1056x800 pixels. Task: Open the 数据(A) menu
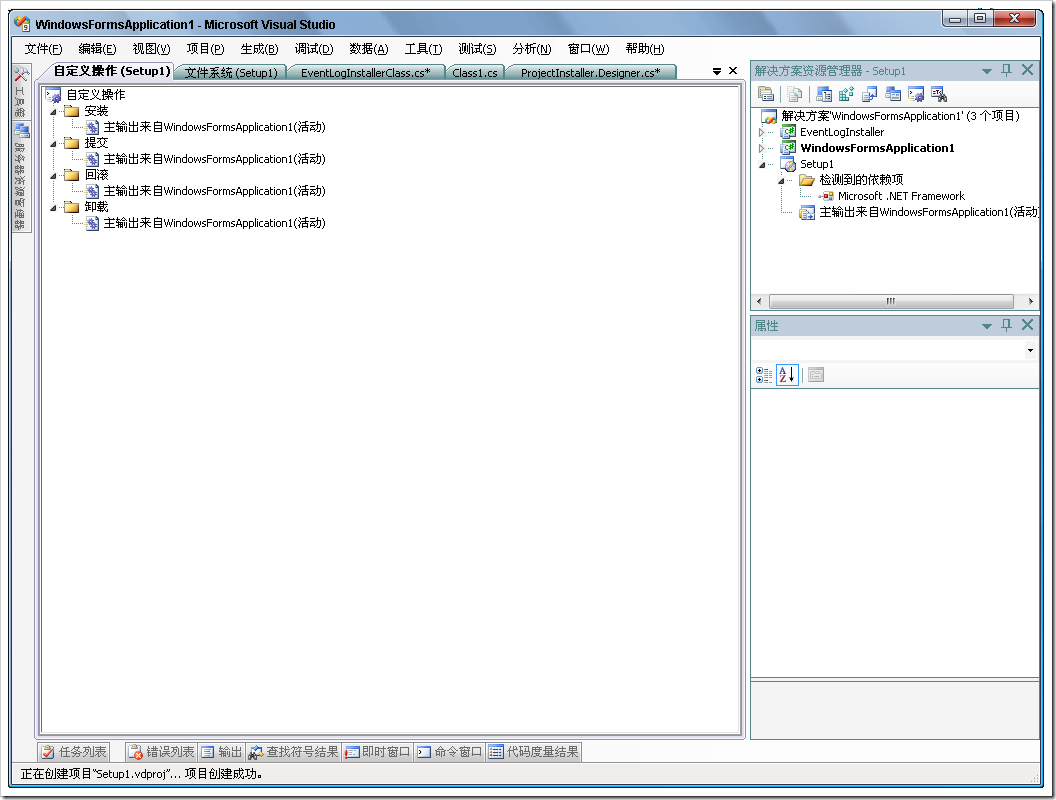pyautogui.click(x=368, y=48)
